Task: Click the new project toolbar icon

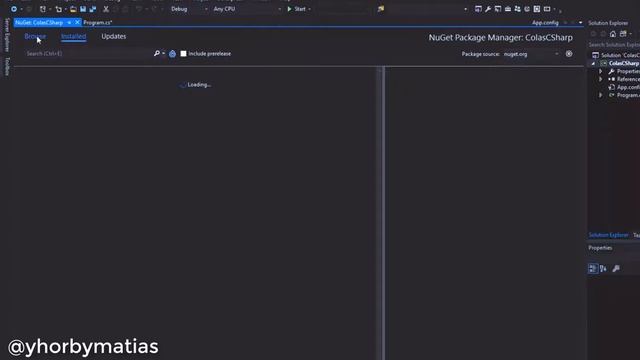Action: pos(43,9)
